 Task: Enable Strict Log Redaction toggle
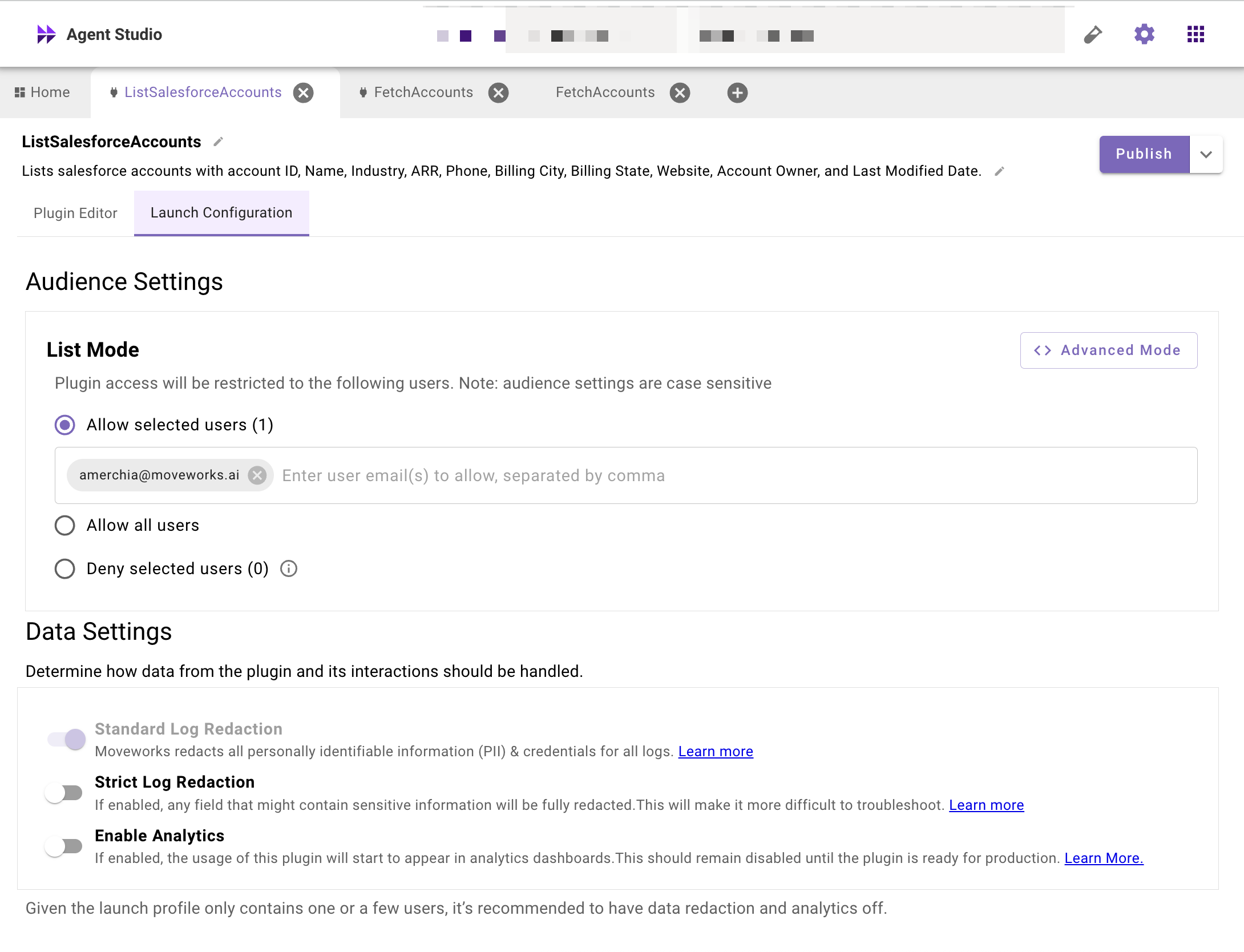click(x=64, y=793)
